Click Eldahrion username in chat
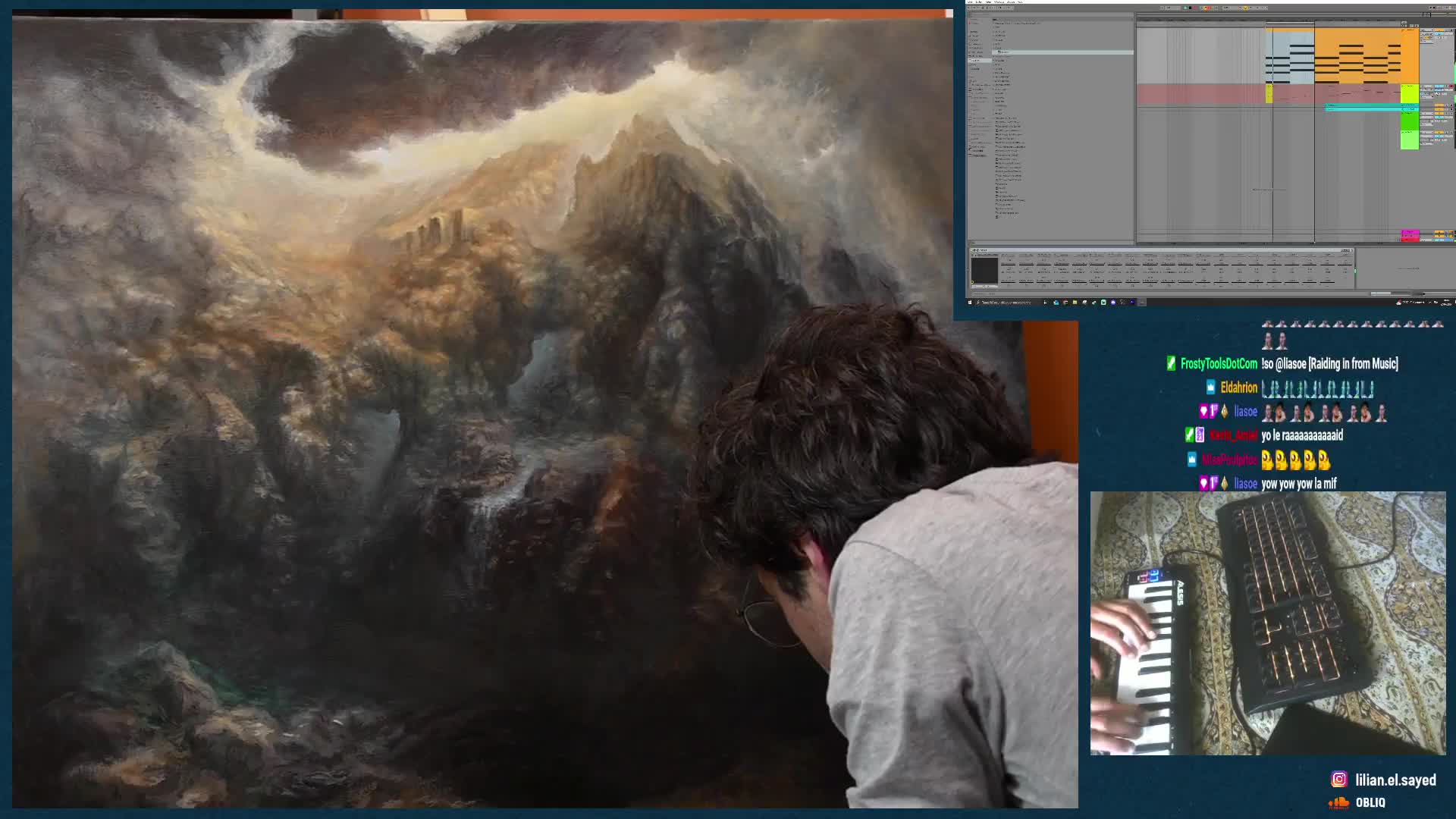The height and width of the screenshot is (819, 1456). (x=1238, y=388)
